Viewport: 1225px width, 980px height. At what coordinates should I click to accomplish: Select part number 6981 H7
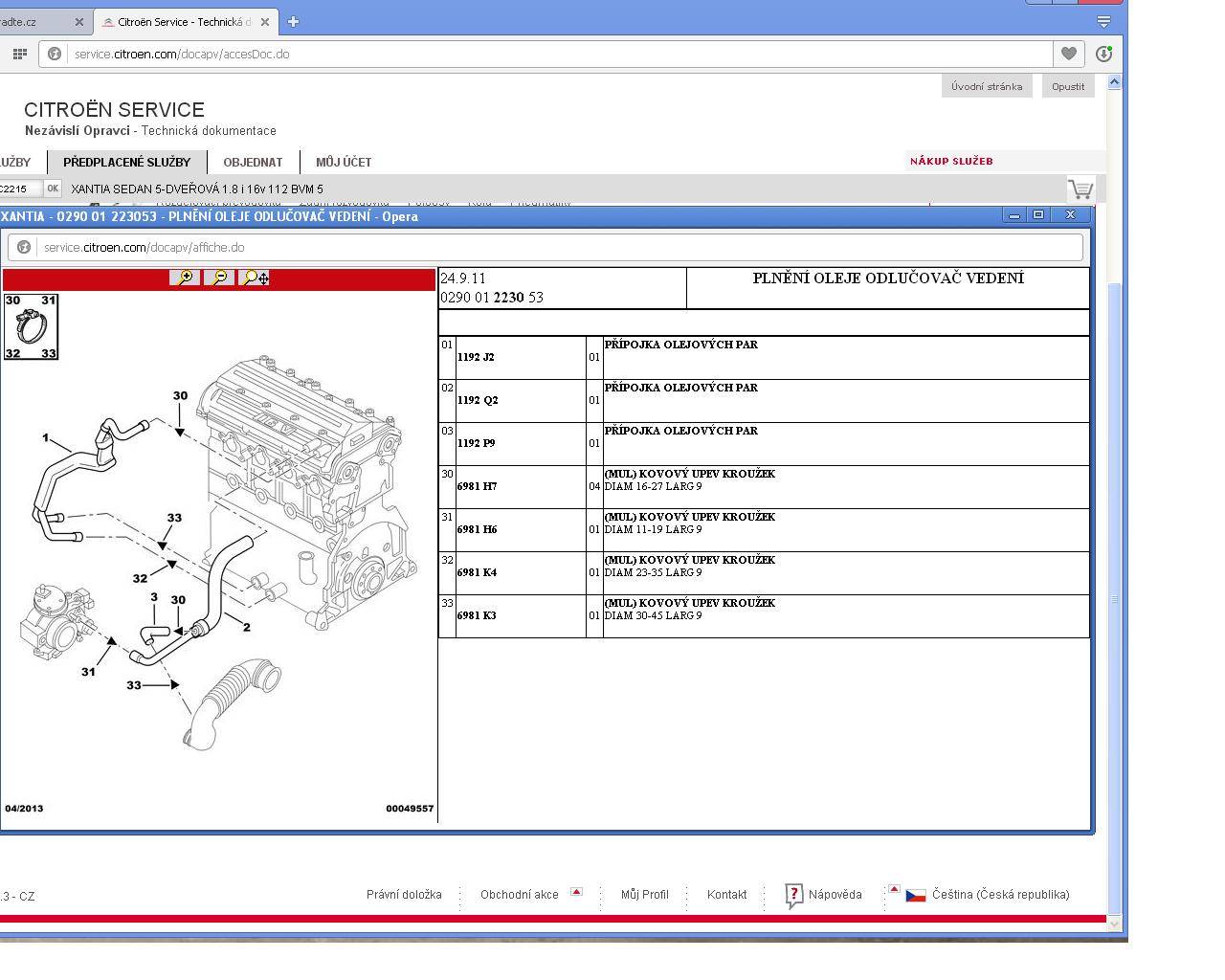click(x=477, y=486)
